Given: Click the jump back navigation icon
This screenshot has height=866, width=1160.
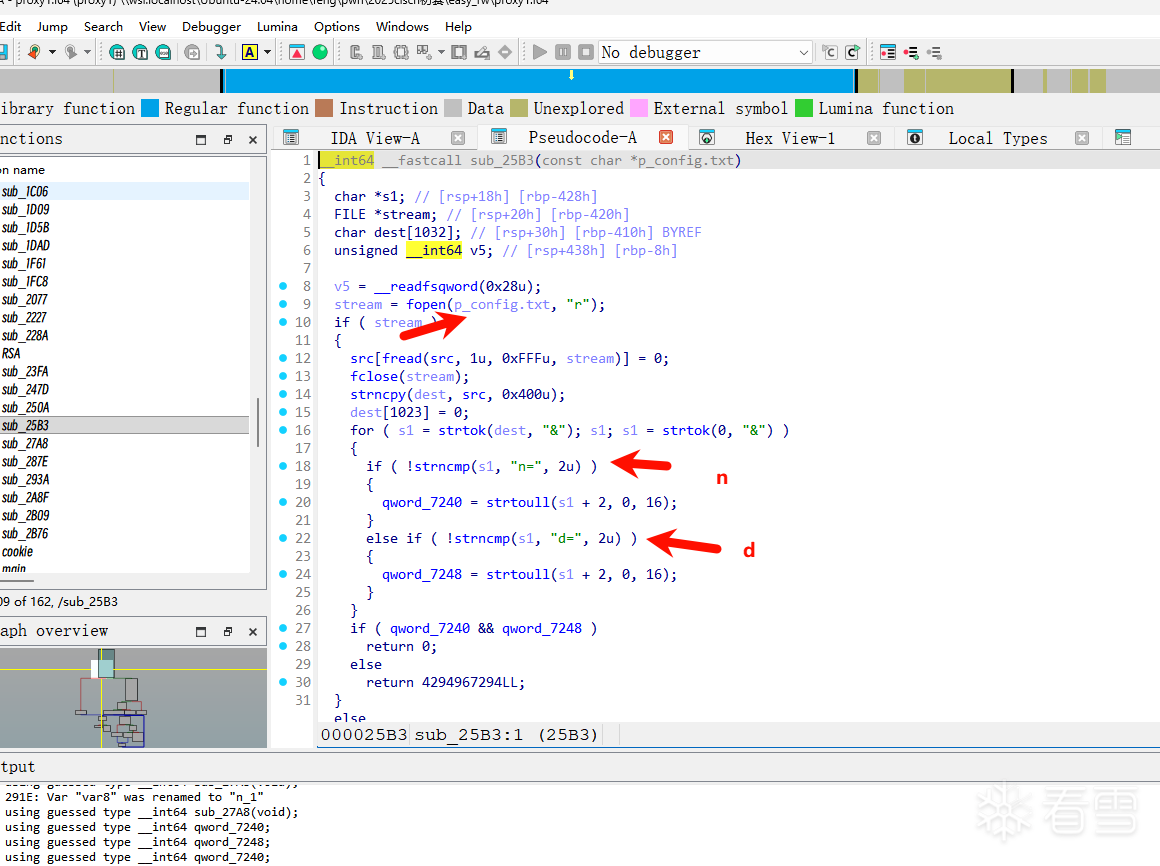Looking at the screenshot, I should [34, 53].
